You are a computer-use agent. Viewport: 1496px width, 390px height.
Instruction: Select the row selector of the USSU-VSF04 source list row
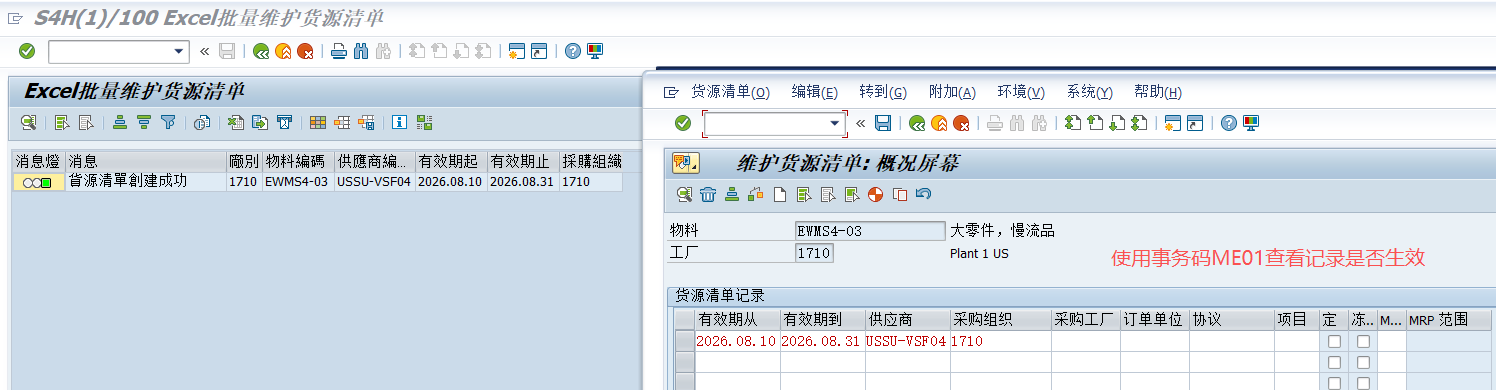click(x=685, y=341)
